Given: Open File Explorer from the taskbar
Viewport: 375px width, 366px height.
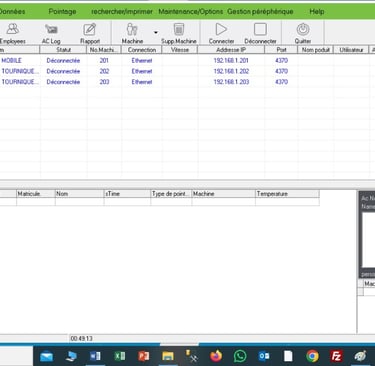Looking at the screenshot, I should [168, 356].
